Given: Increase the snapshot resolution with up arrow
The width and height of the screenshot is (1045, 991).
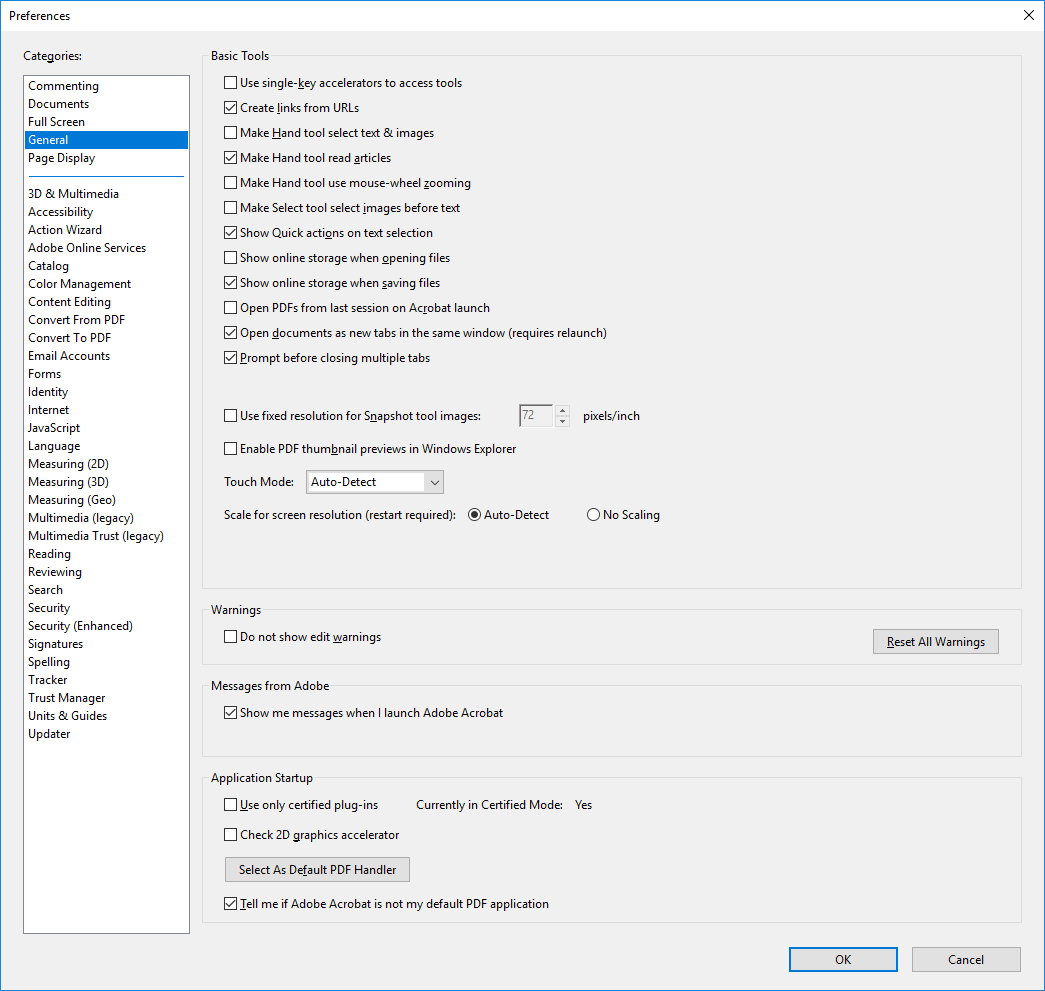Looking at the screenshot, I should click(x=562, y=410).
